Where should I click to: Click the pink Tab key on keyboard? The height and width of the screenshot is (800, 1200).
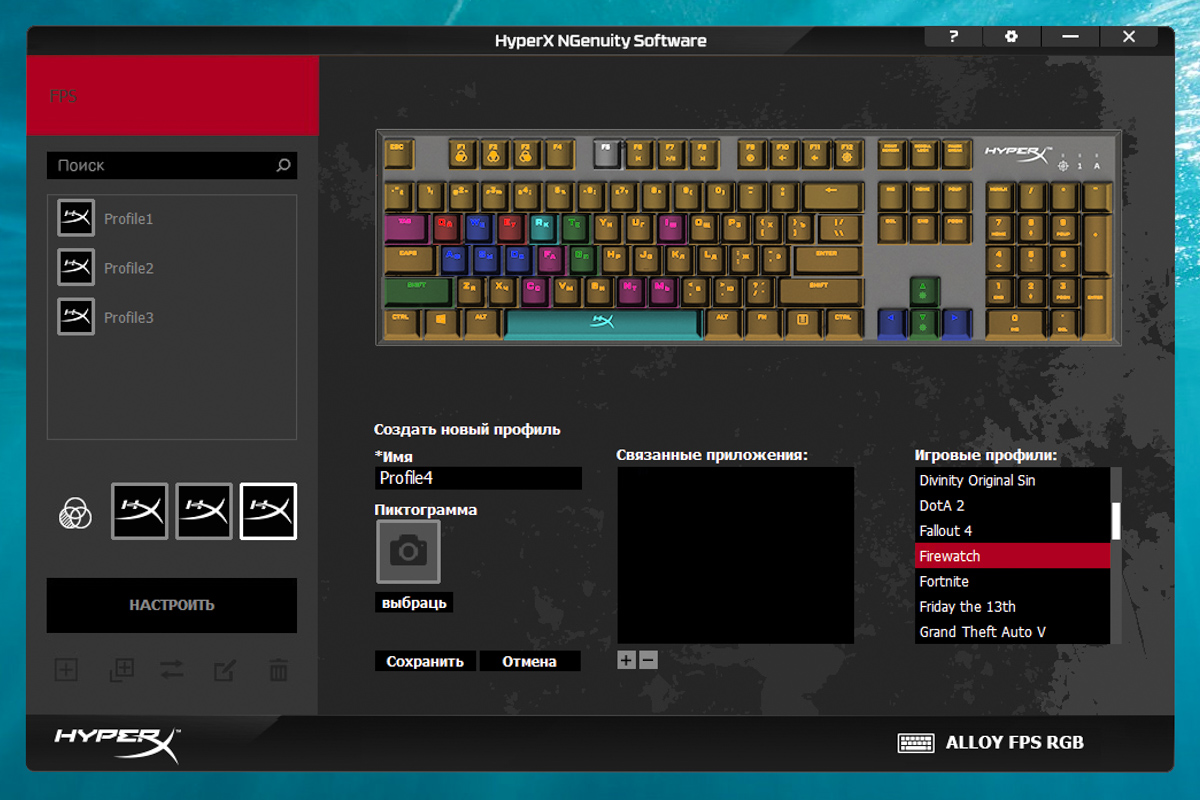[407, 228]
